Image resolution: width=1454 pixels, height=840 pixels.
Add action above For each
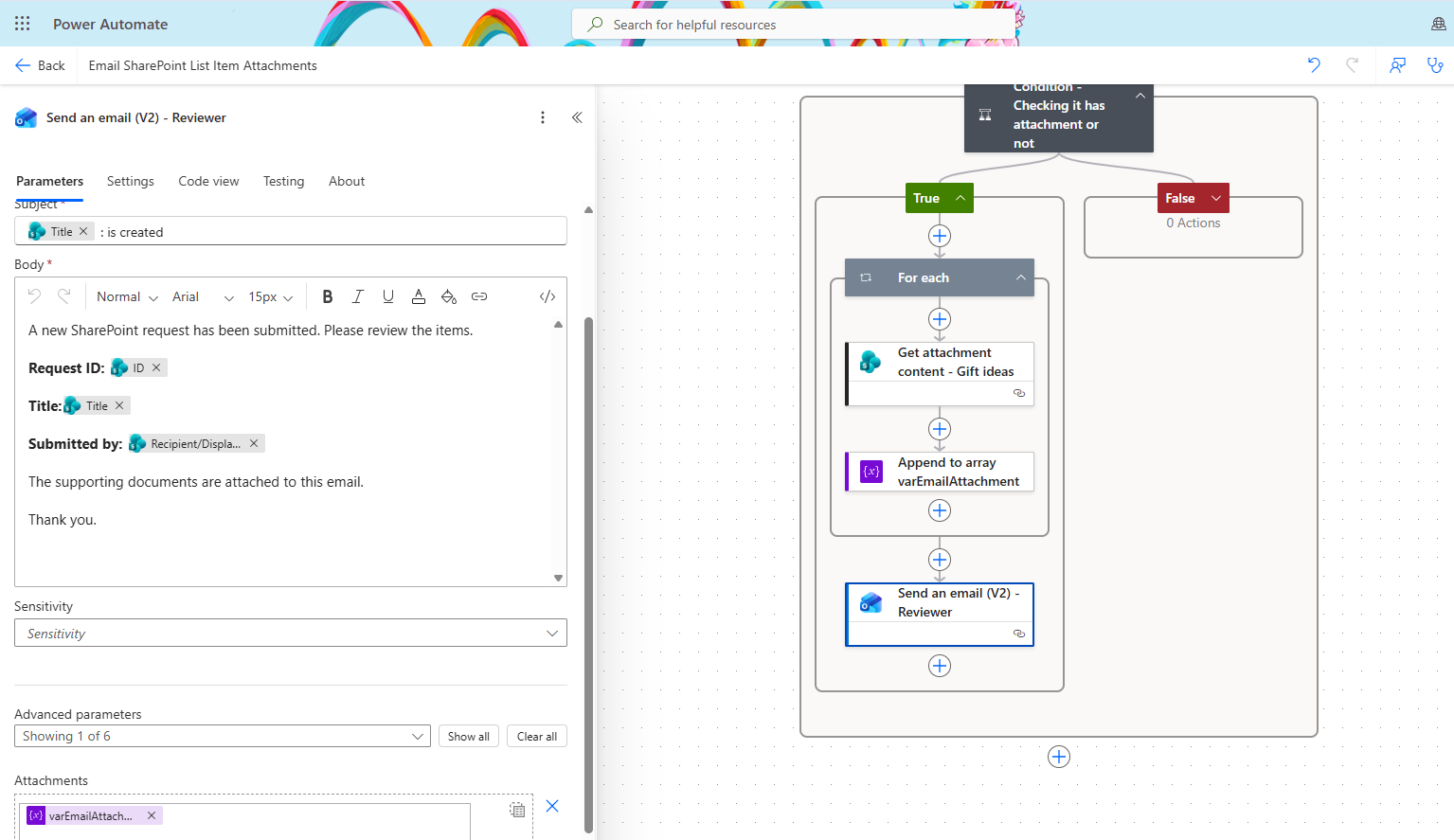(940, 236)
